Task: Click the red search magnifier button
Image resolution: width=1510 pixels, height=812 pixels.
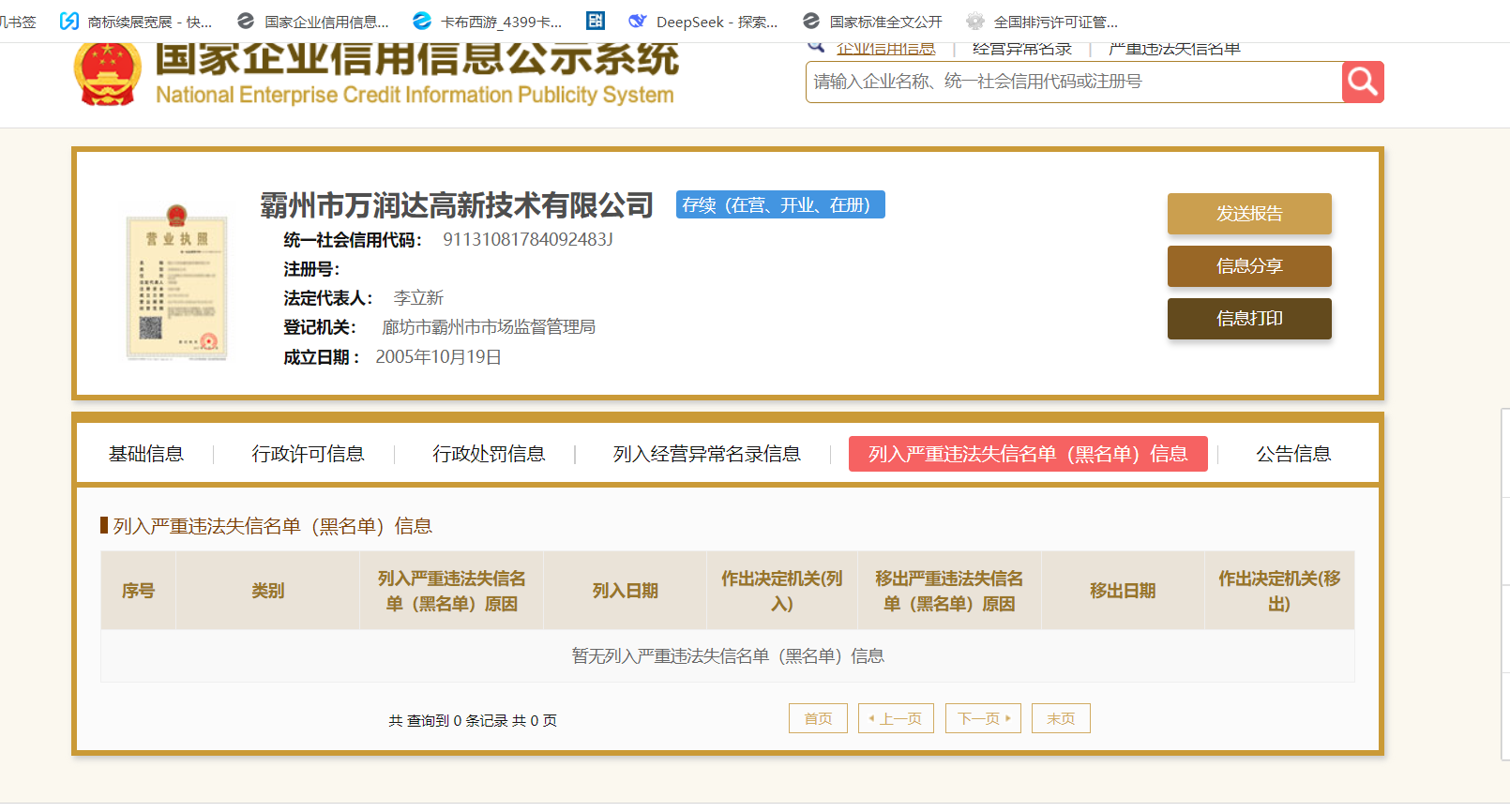Action: [x=1363, y=83]
